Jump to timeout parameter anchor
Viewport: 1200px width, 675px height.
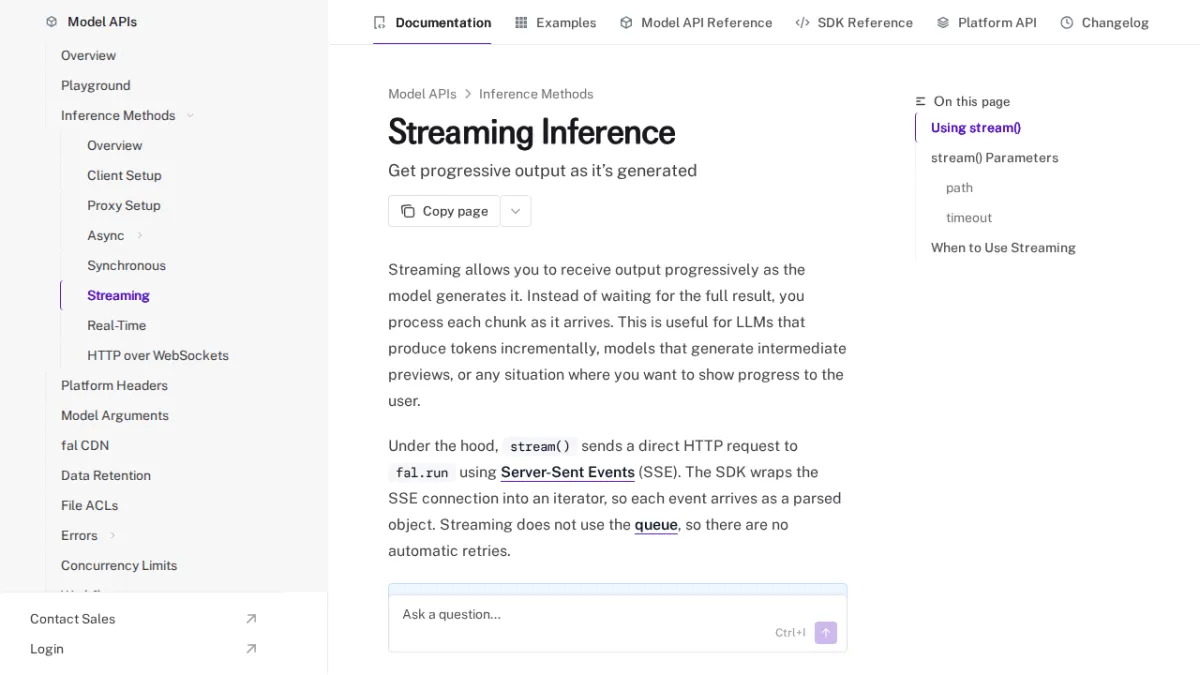click(x=969, y=218)
